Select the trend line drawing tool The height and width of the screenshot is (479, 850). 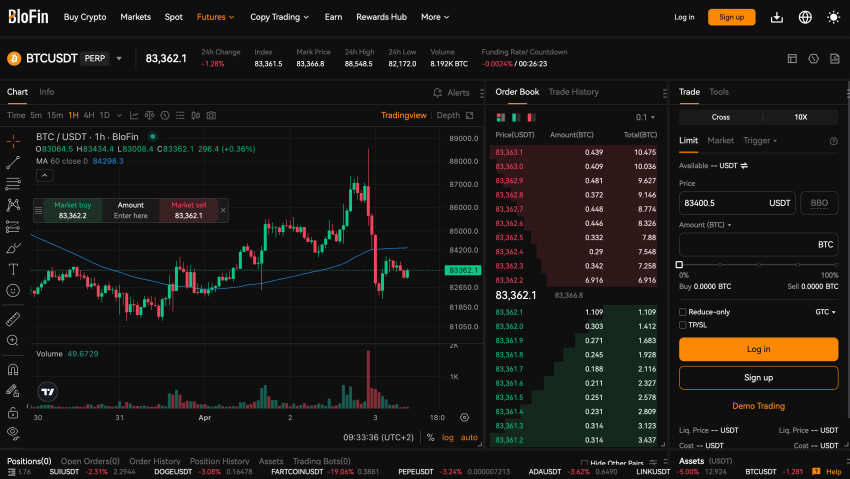coord(13,162)
